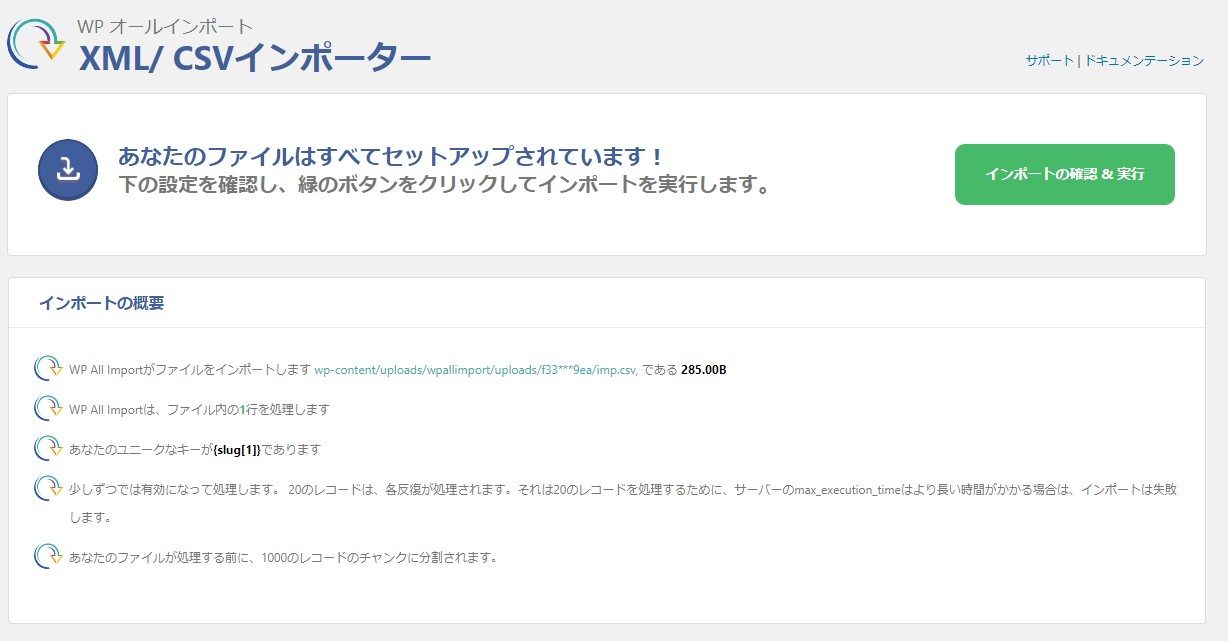Click the XML/ CSVインポーター title

point(255,58)
